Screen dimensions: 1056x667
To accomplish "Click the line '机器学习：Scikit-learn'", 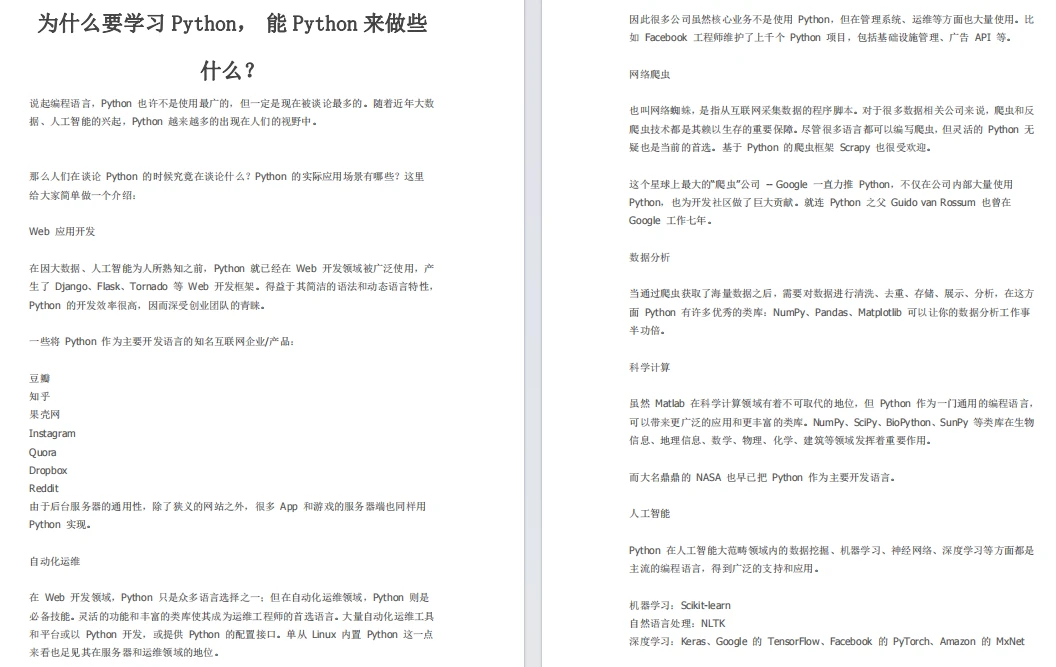I will (x=680, y=605).
